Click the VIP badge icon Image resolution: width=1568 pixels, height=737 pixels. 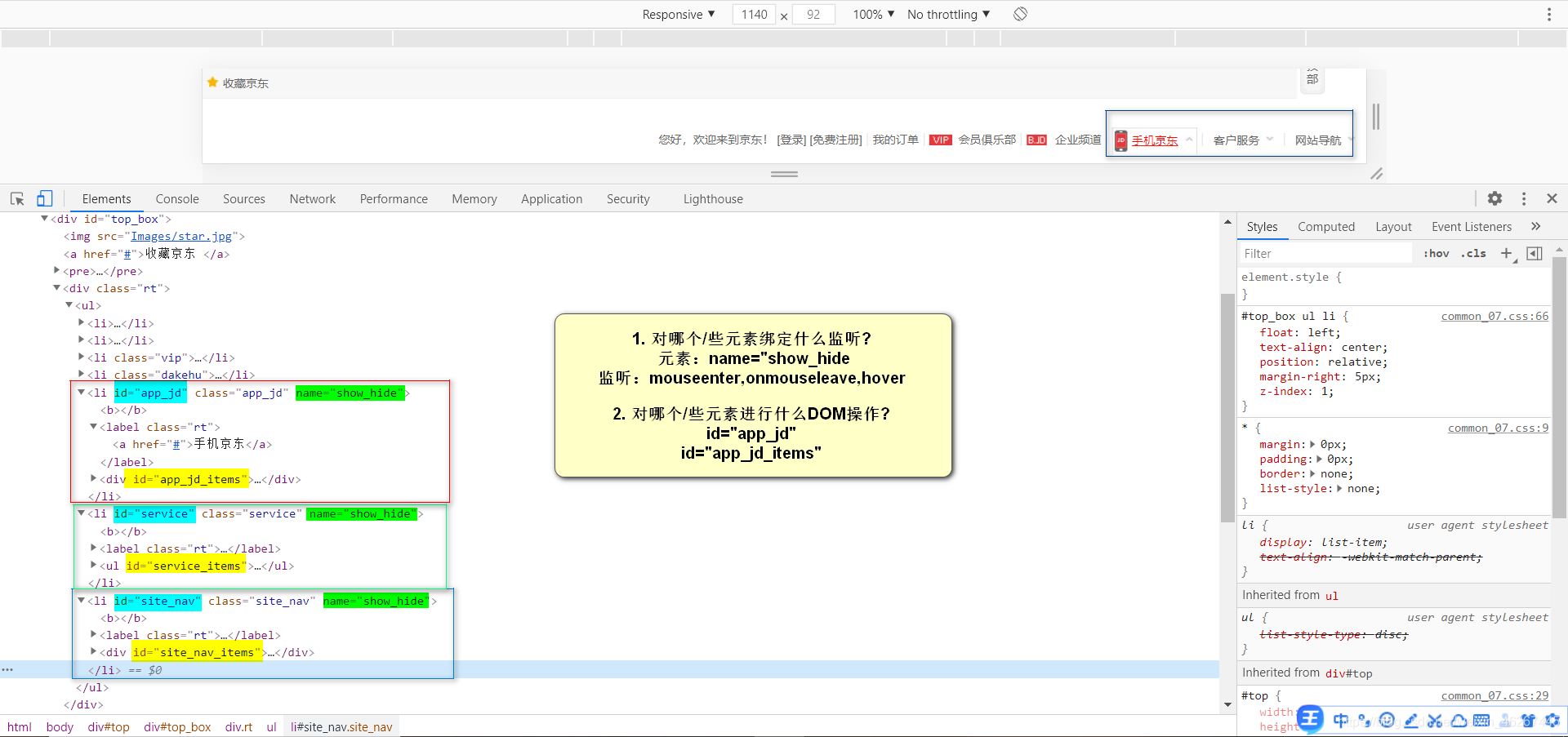941,140
